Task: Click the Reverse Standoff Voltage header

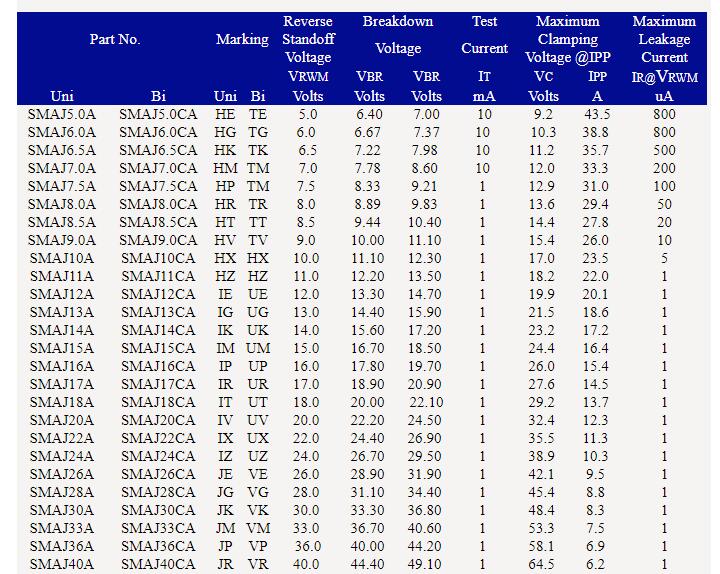Action: [308, 40]
